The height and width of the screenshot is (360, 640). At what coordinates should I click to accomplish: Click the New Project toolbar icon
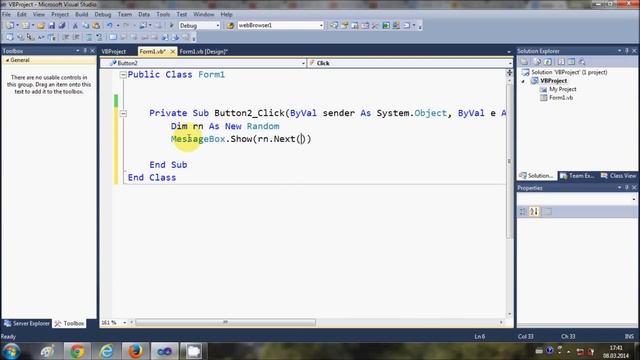click(9, 25)
